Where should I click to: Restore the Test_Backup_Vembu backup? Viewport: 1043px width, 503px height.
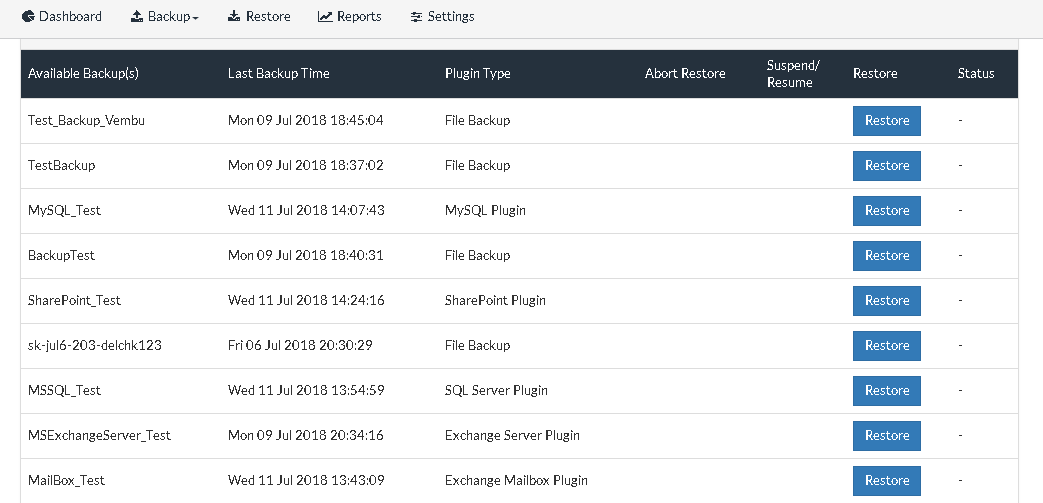887,121
